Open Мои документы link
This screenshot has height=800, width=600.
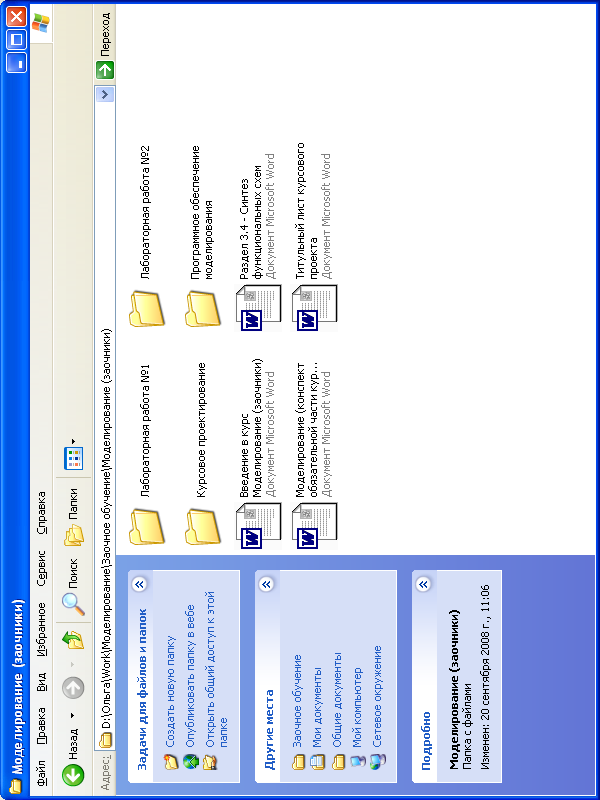(317, 707)
